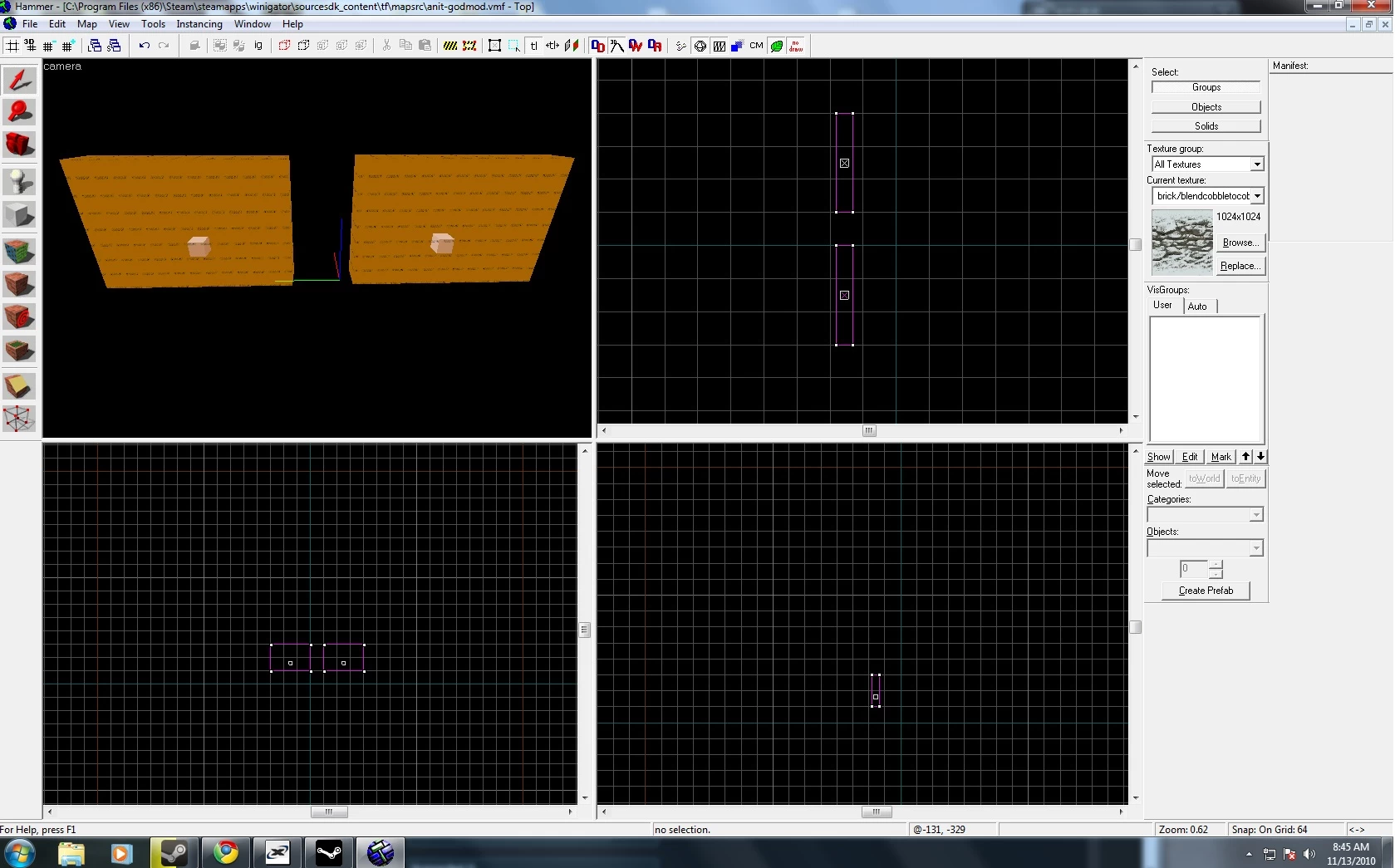Open the File menu
The image size is (1395, 868).
(x=30, y=24)
